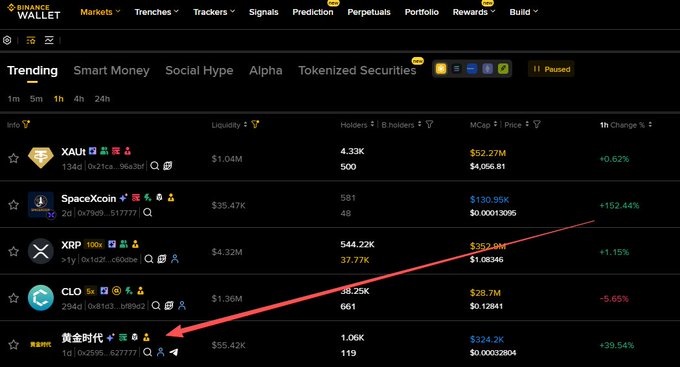Toggle the blue Base chain filter icon
Viewport: 680px width, 367px height.
coord(472,69)
